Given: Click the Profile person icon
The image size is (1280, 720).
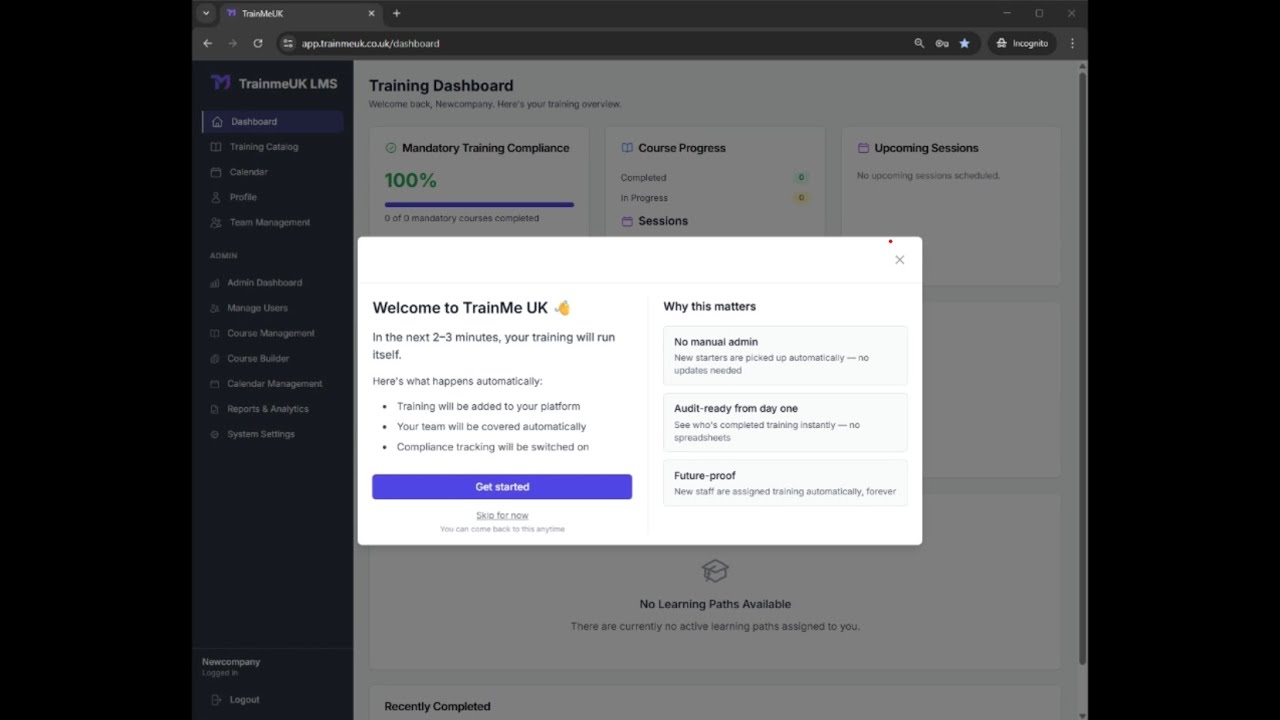Looking at the screenshot, I should point(216,197).
